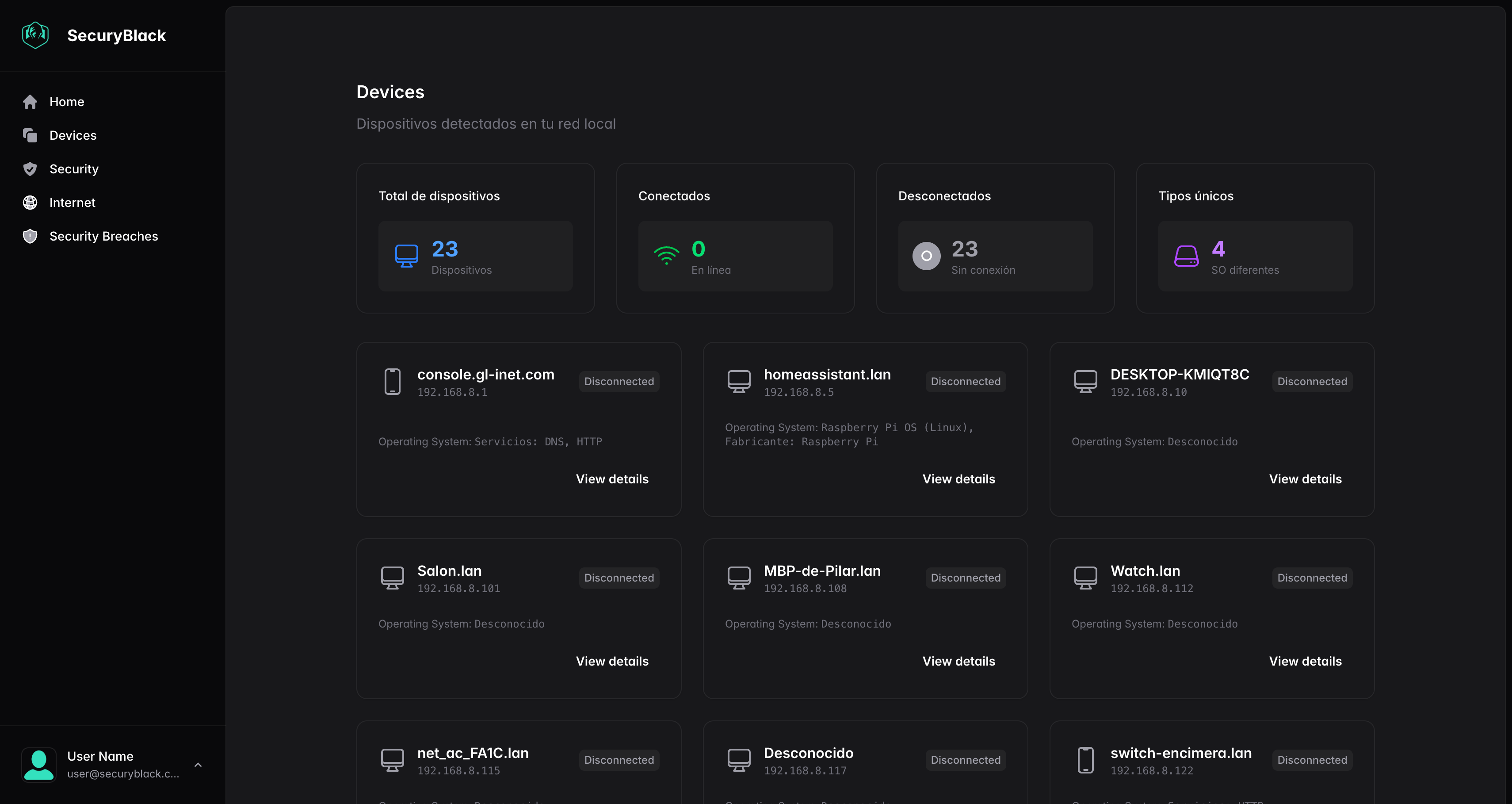The image size is (1512, 804).
Task: Click the Internet globe icon in sidebar
Action: pyautogui.click(x=30, y=203)
